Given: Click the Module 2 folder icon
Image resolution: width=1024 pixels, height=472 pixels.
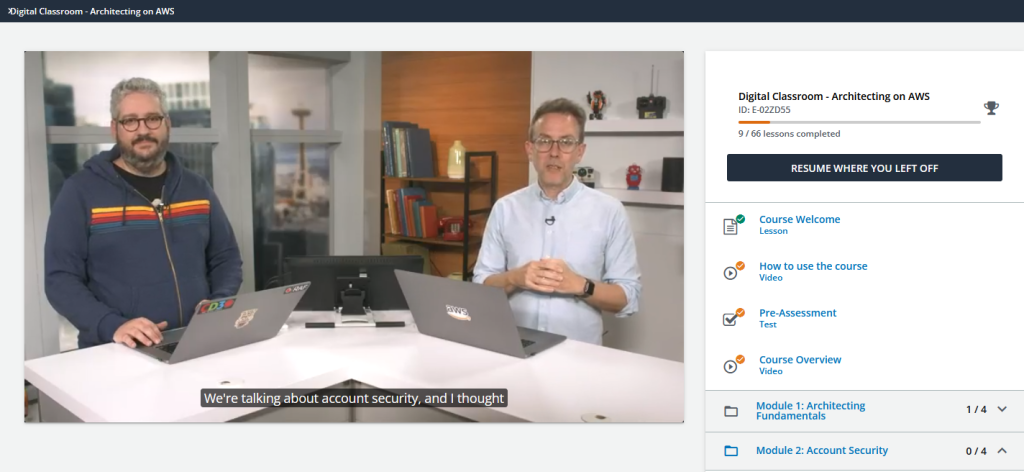Looking at the screenshot, I should 731,451.
